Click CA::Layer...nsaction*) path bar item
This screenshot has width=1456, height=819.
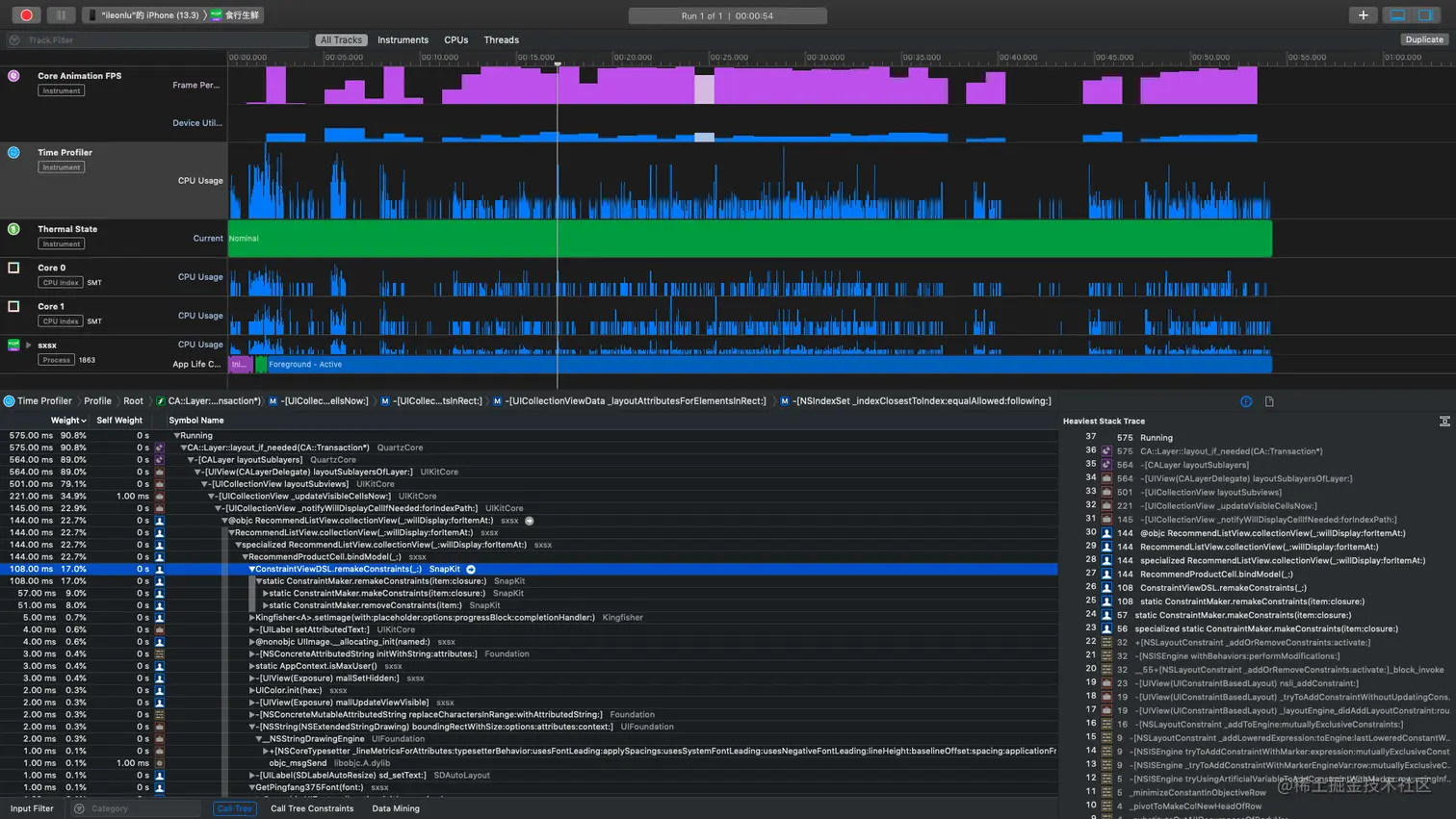[214, 400]
